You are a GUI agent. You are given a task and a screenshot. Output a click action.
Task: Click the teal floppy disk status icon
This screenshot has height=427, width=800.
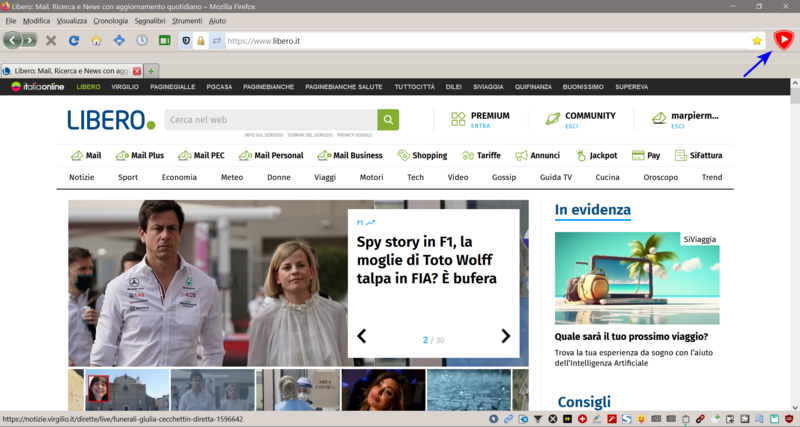click(774, 419)
